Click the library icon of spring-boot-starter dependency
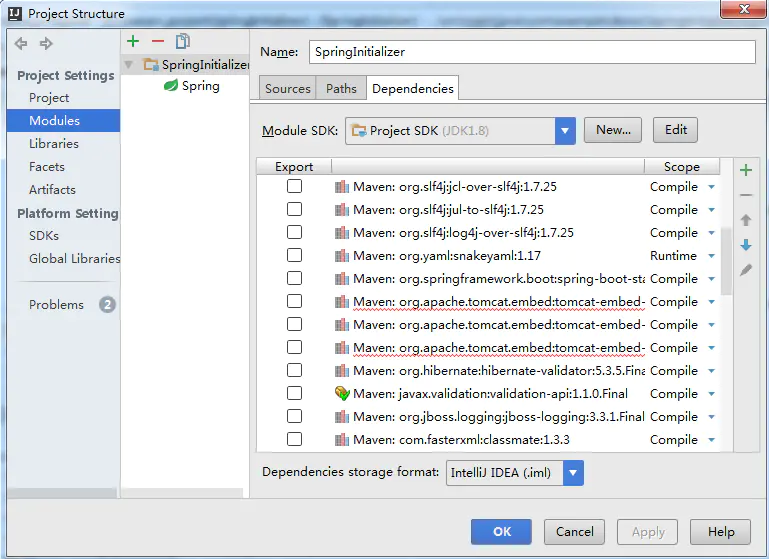Viewport: 769px width, 559px height. [342, 279]
